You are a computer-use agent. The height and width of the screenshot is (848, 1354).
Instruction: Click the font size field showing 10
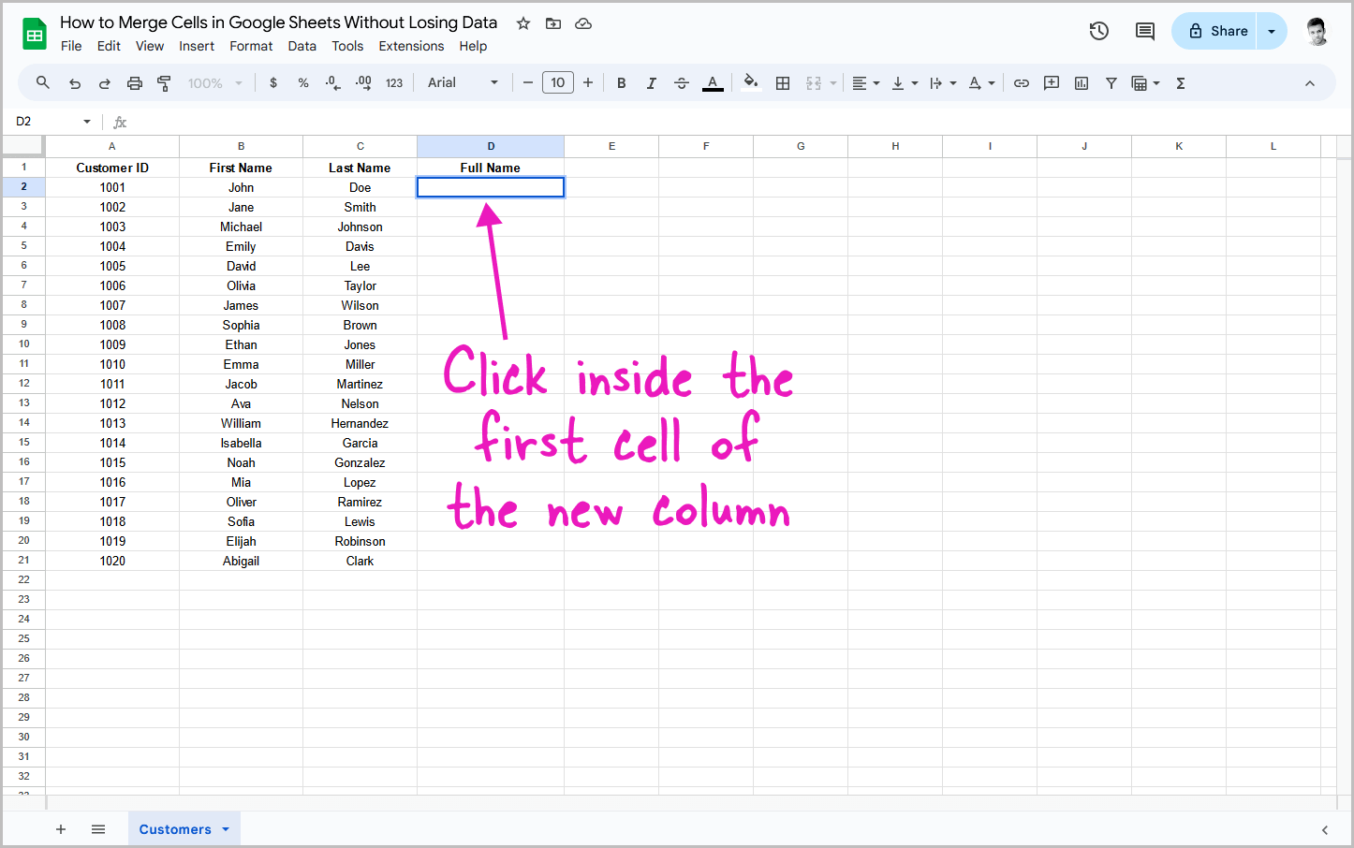[x=558, y=83]
